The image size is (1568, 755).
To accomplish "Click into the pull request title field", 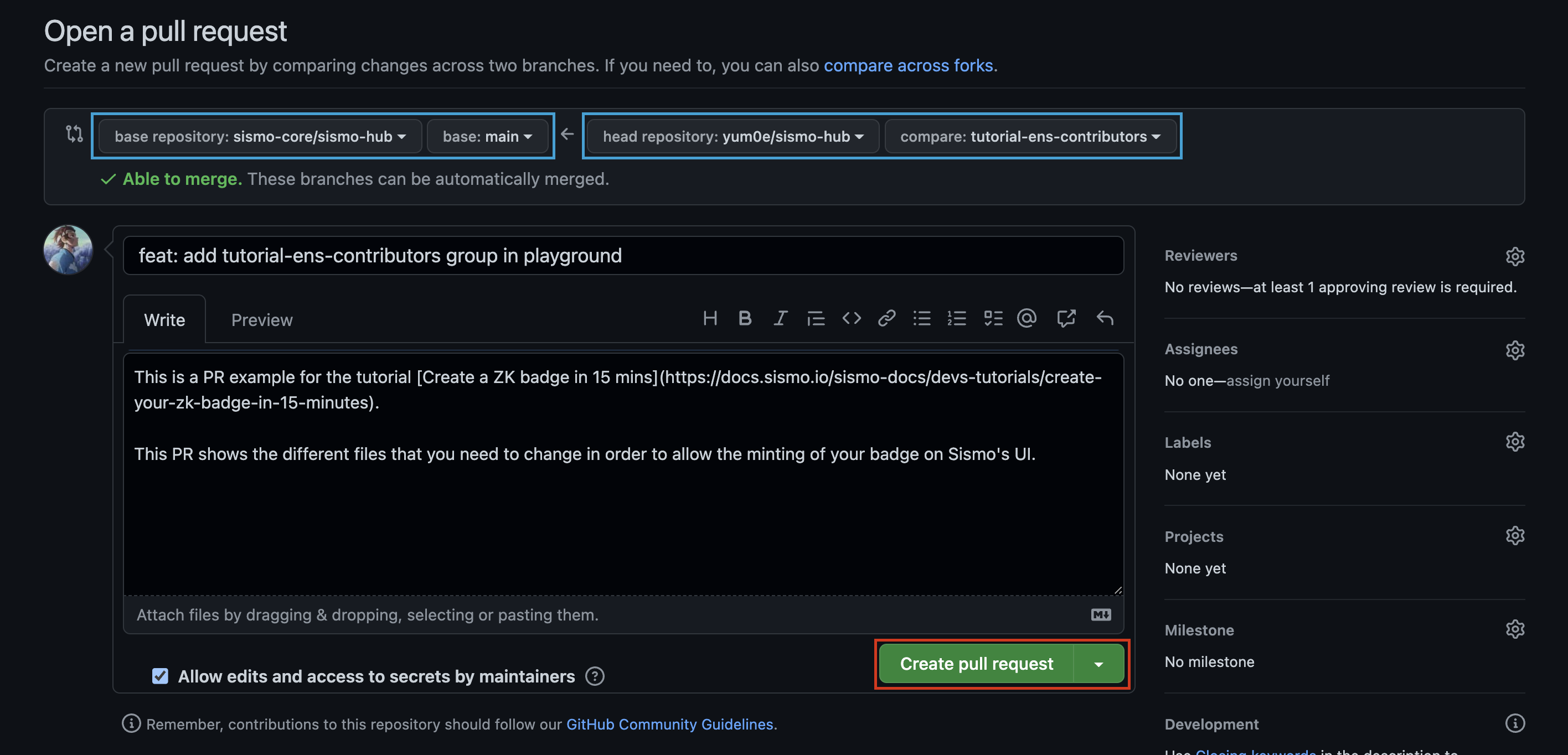I will point(623,256).
